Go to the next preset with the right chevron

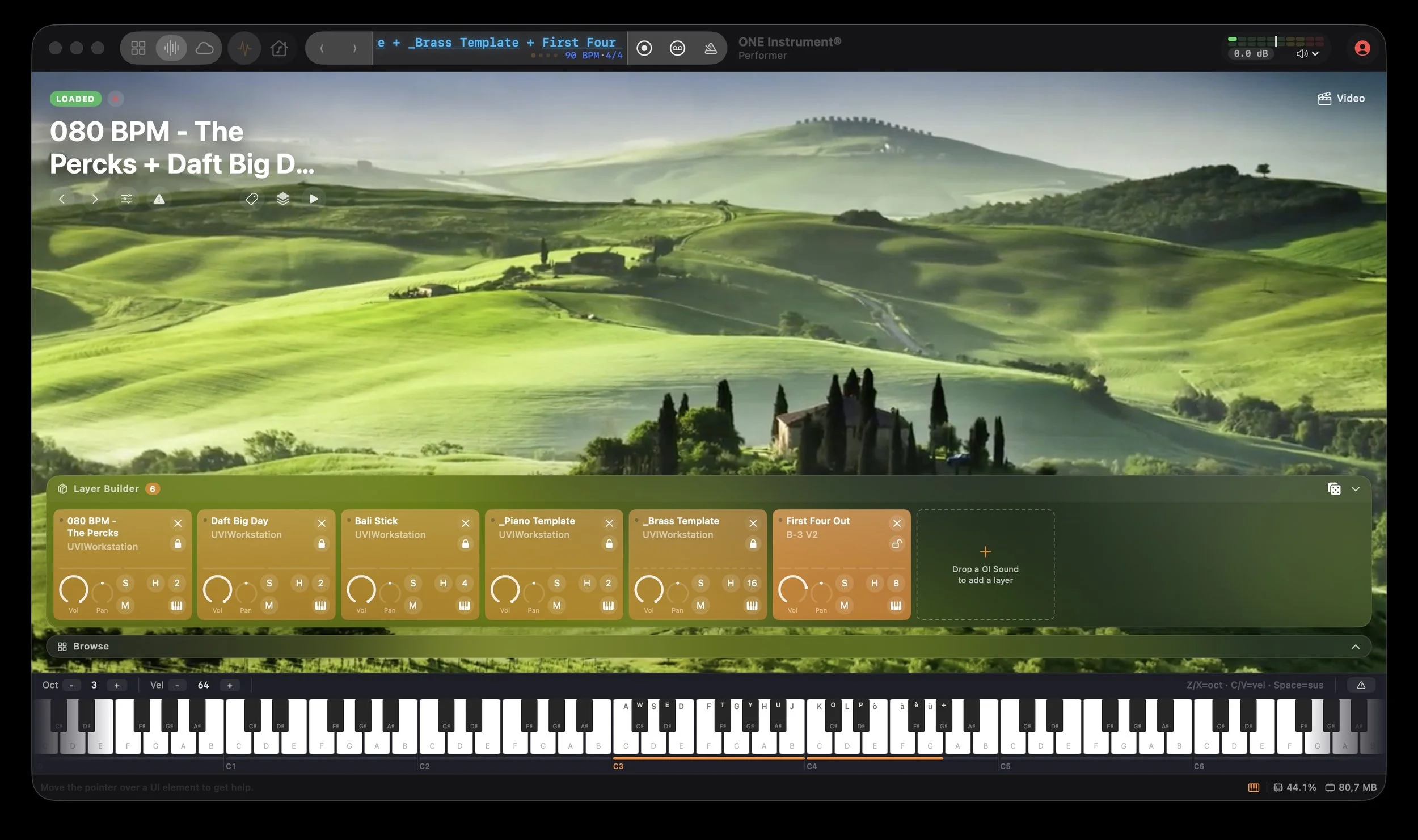tap(95, 199)
